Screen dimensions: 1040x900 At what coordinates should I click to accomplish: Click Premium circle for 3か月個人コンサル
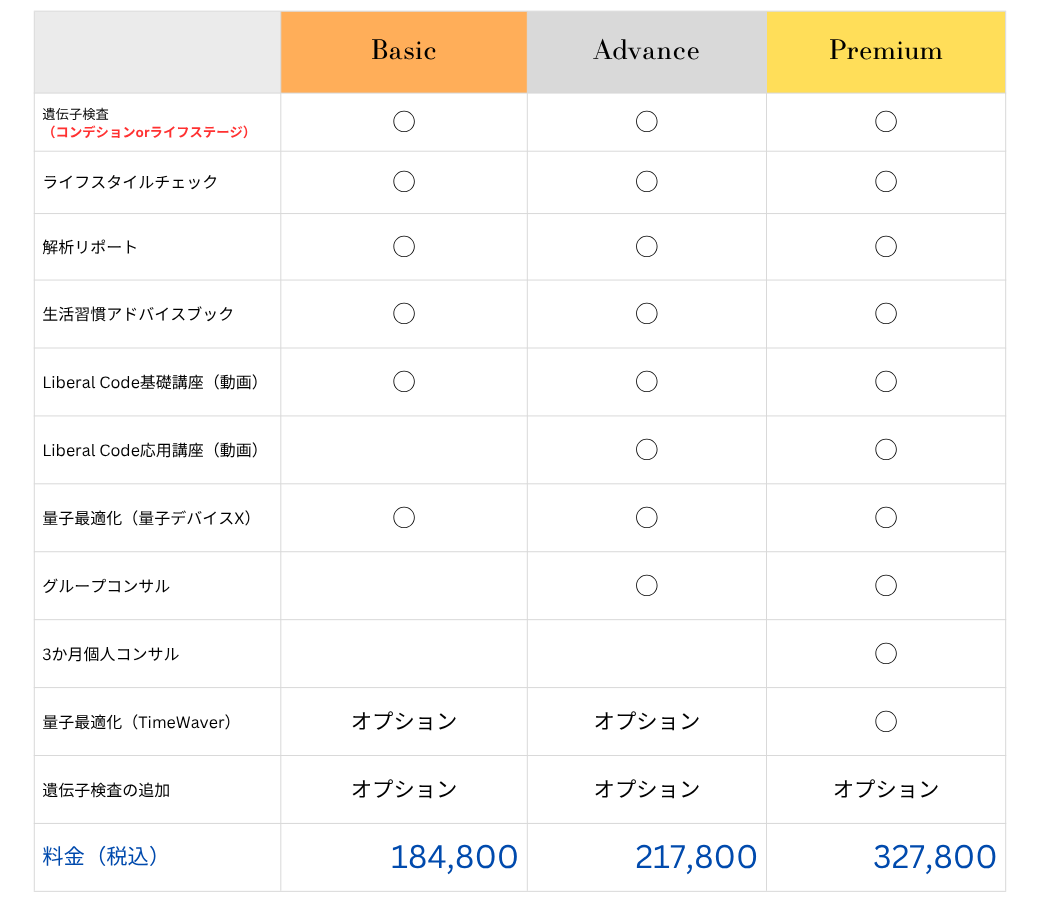click(x=886, y=653)
